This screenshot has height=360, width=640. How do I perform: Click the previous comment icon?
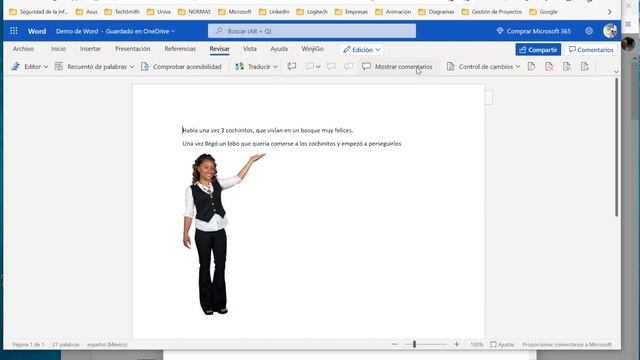(x=331, y=66)
